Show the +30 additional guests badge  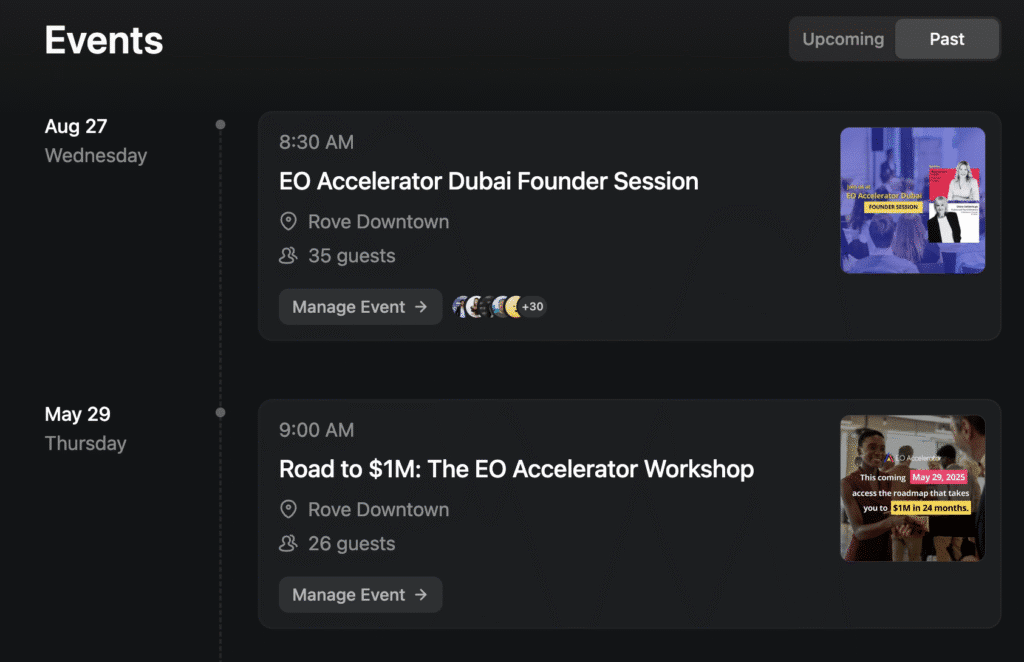pyautogui.click(x=533, y=307)
